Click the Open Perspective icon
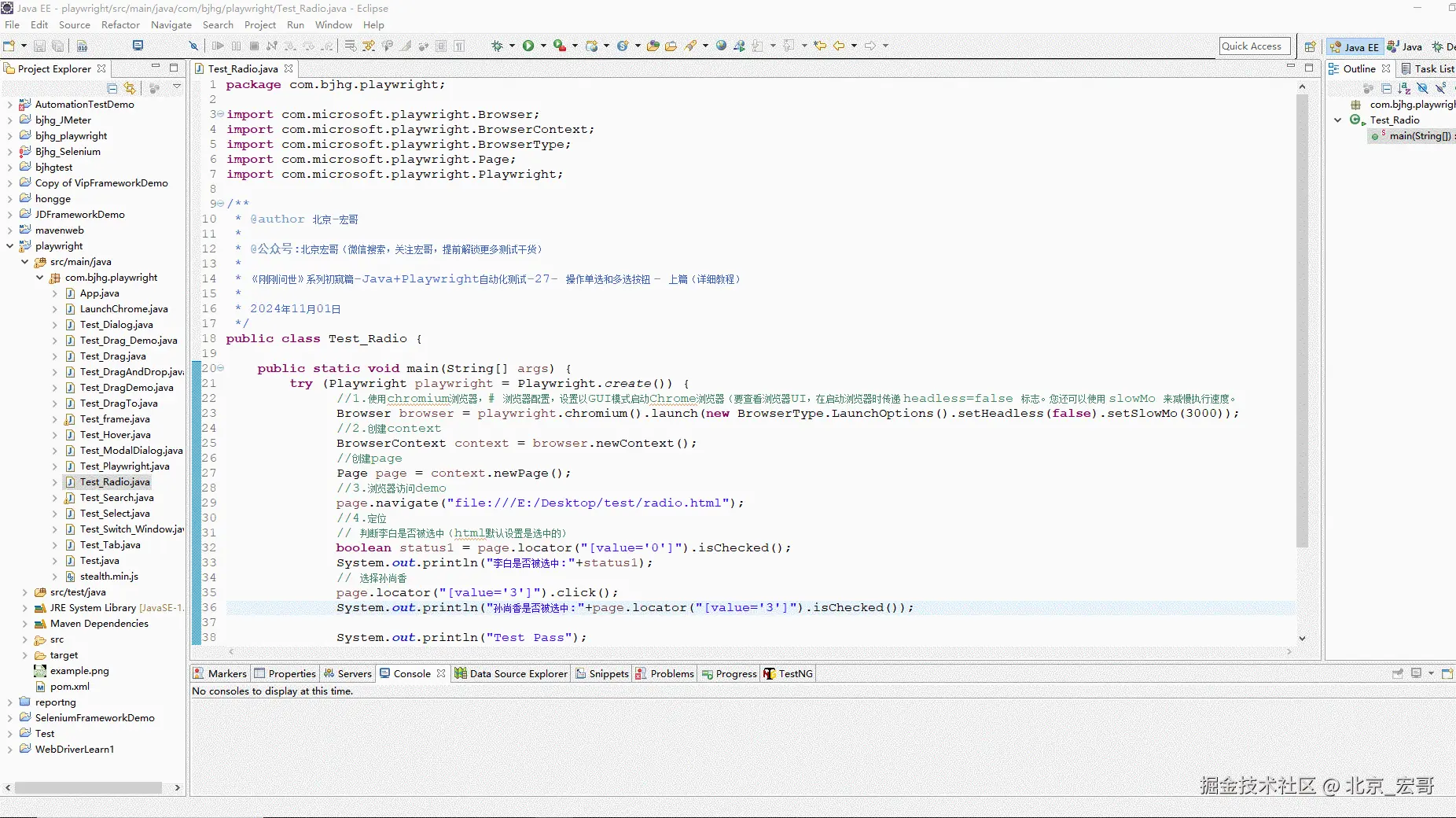The image size is (1456, 818). tap(1310, 46)
